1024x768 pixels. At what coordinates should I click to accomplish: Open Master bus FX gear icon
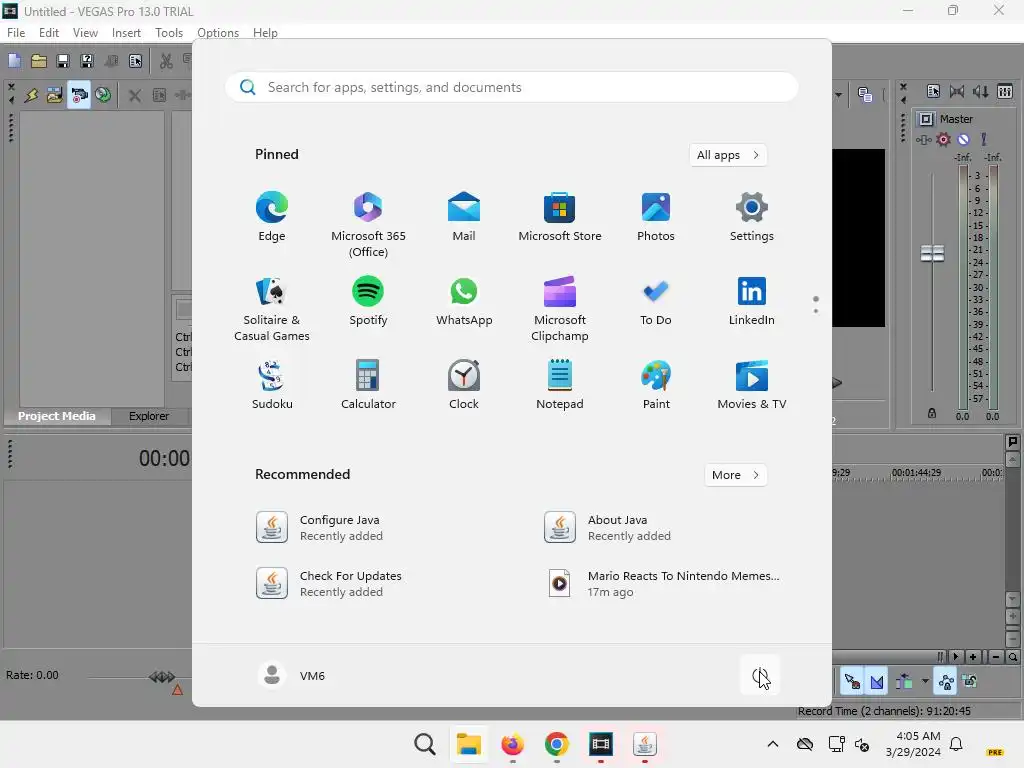click(943, 139)
